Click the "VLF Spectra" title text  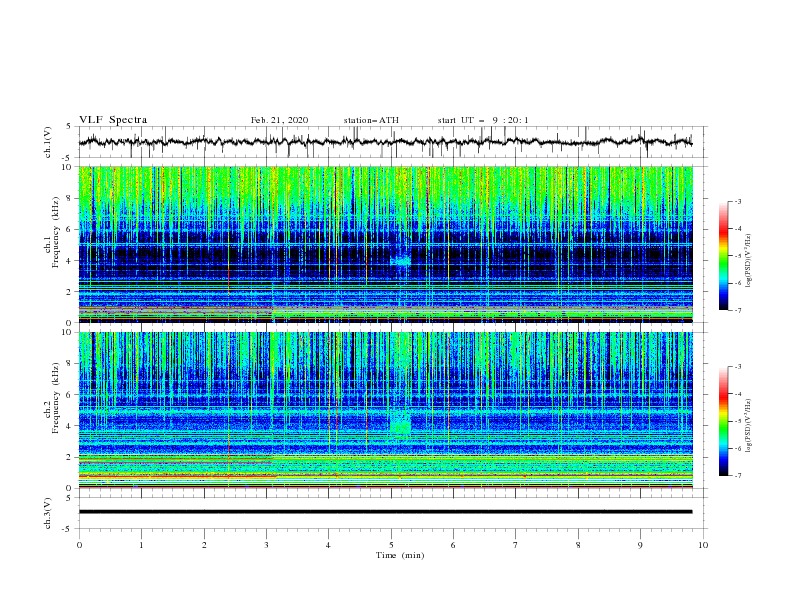click(113, 120)
